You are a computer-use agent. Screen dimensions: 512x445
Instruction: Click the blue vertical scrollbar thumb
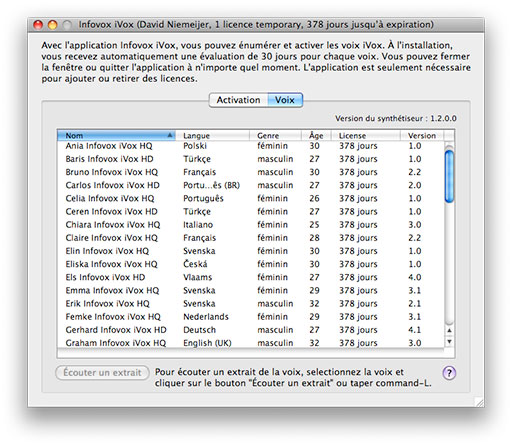tap(449, 176)
